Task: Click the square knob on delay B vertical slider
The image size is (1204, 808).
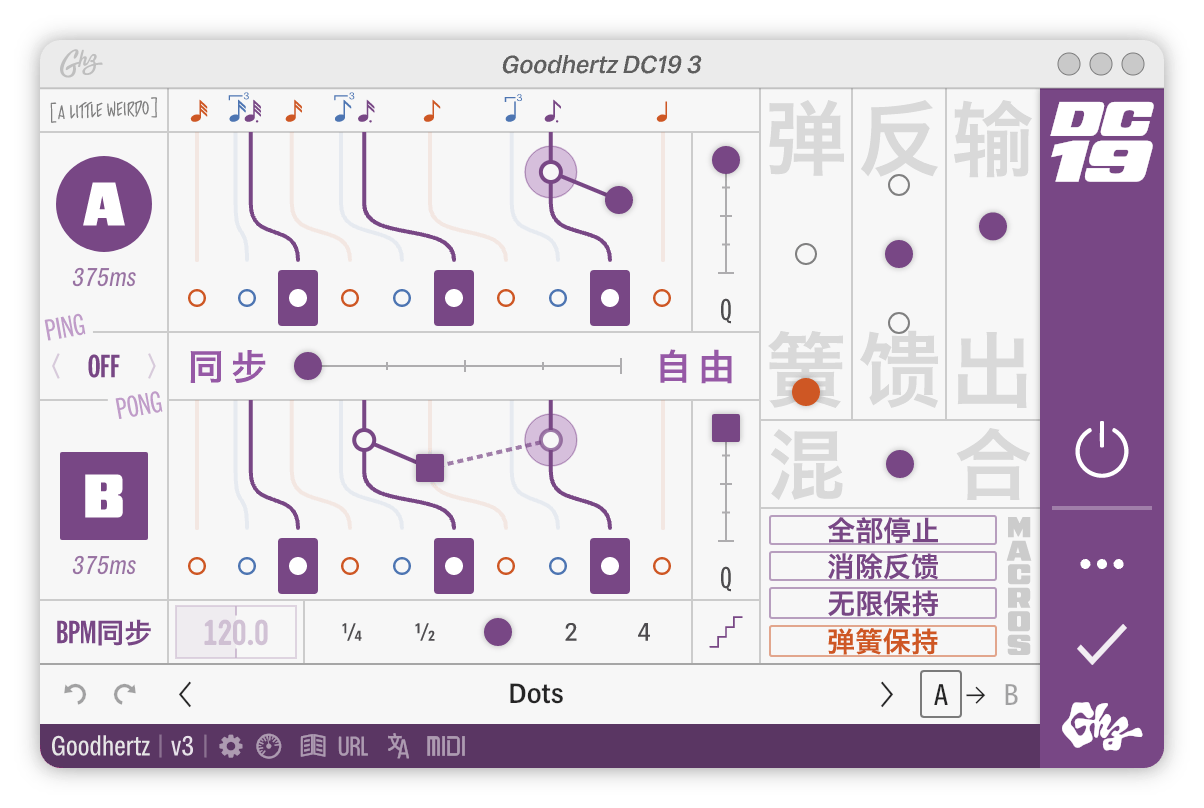Action: click(726, 428)
